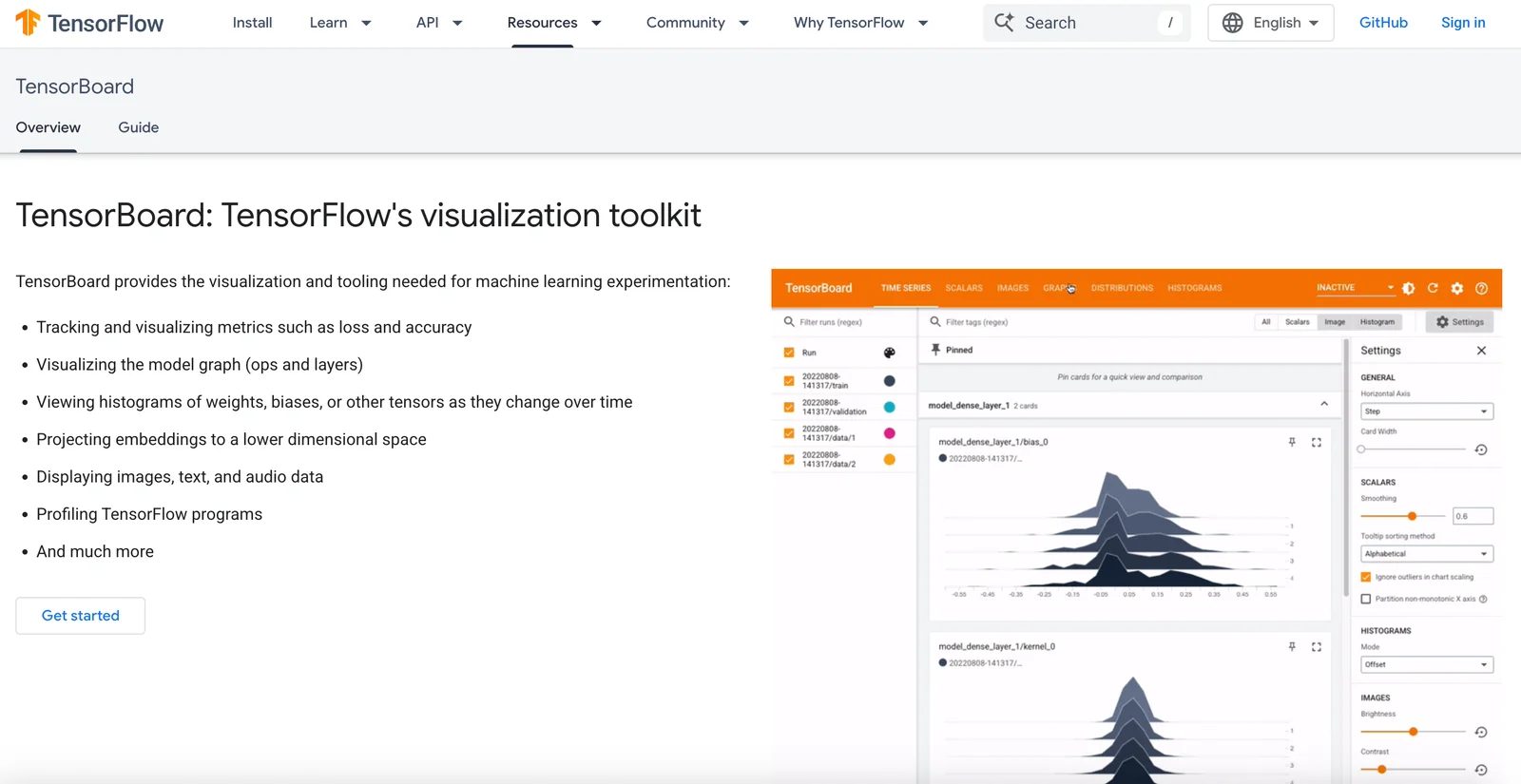The width and height of the screenshot is (1521, 784).
Task: Open the Histograms Mode Offset dropdown
Action: pyautogui.click(x=1427, y=664)
